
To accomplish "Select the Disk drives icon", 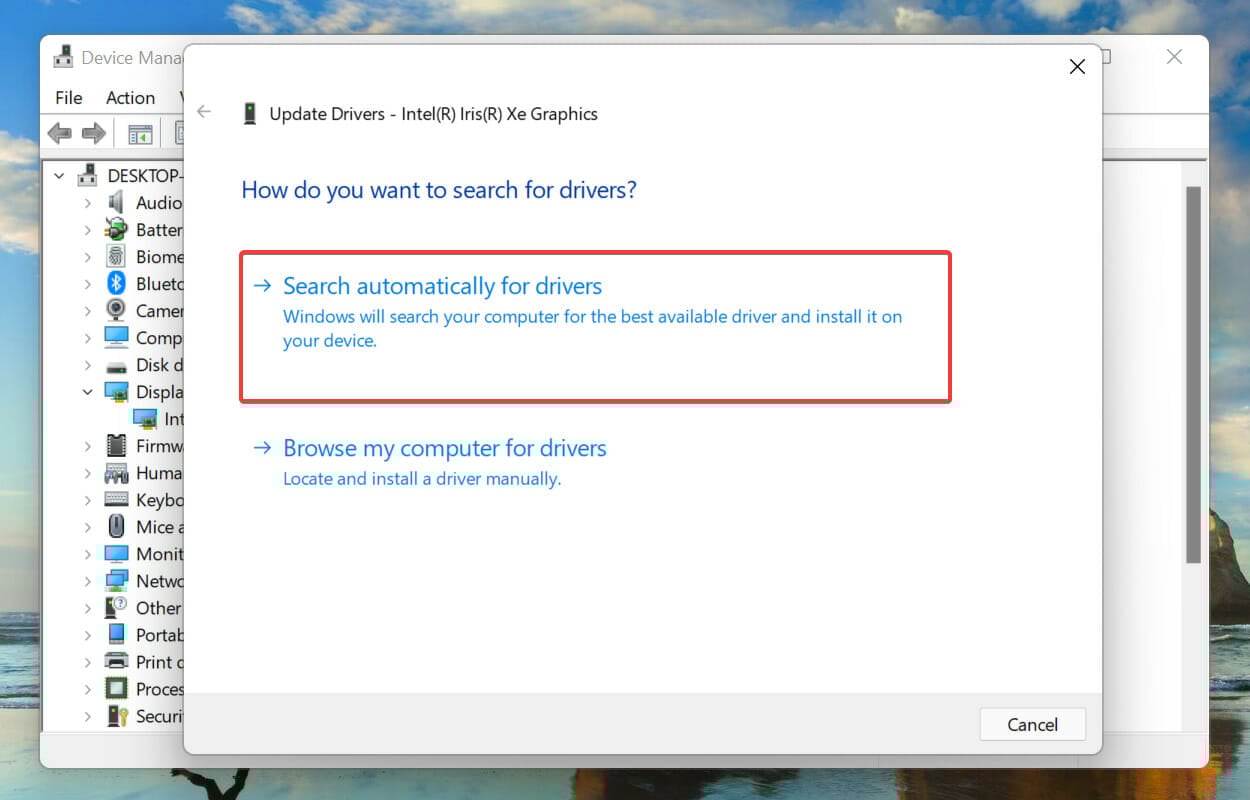I will 117,365.
